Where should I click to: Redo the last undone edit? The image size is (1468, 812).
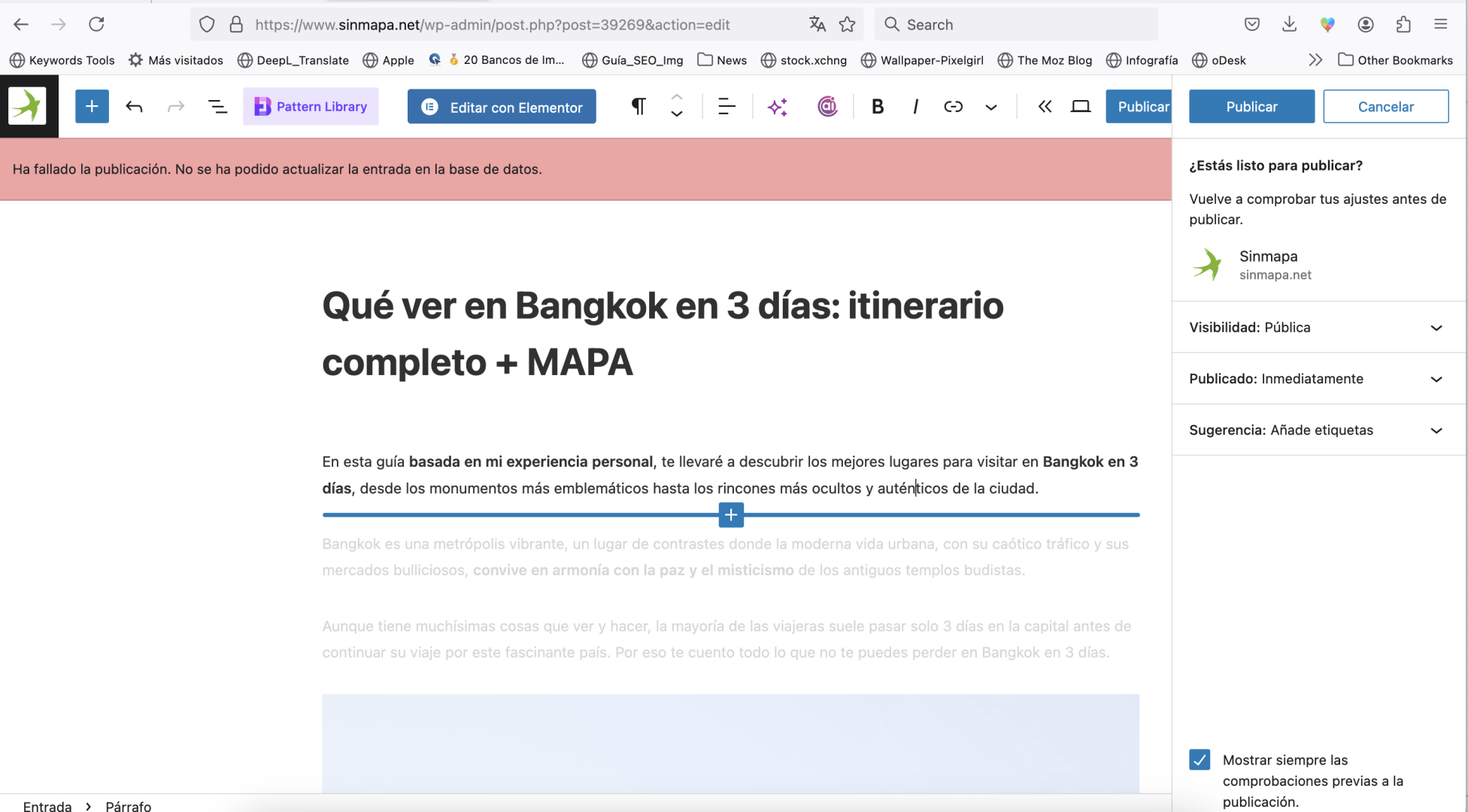coord(176,107)
